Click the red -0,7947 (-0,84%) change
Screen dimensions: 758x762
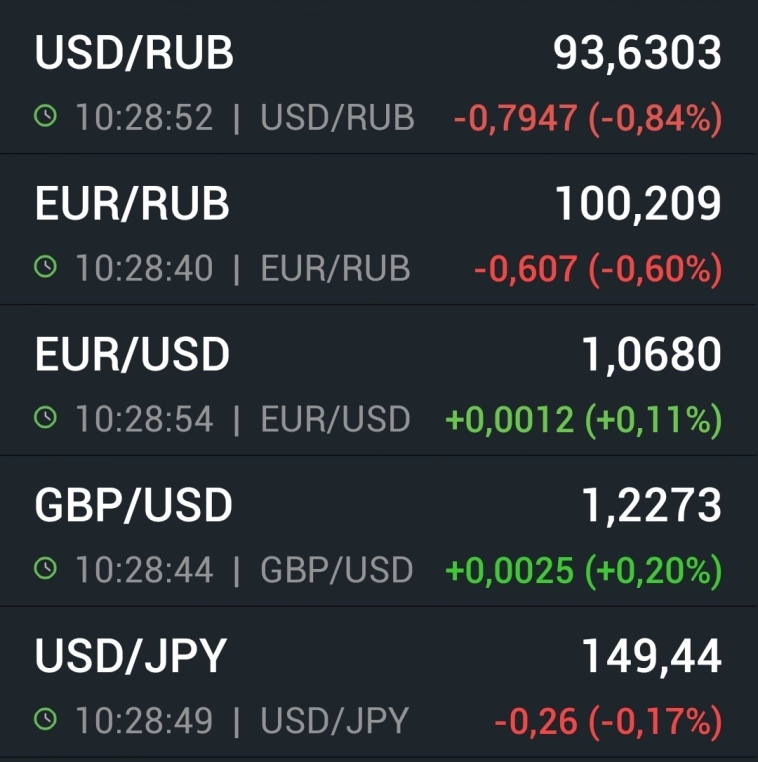(587, 119)
